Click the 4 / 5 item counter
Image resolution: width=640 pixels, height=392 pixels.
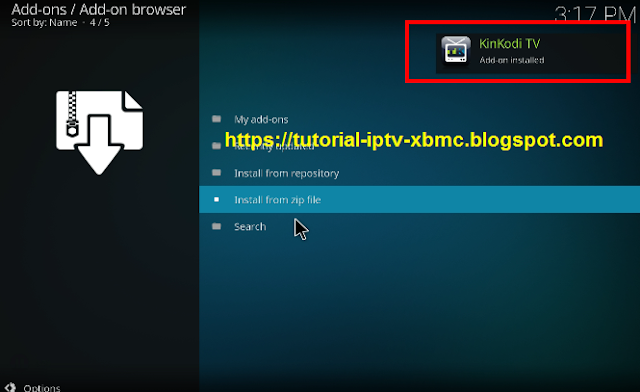coord(100,22)
